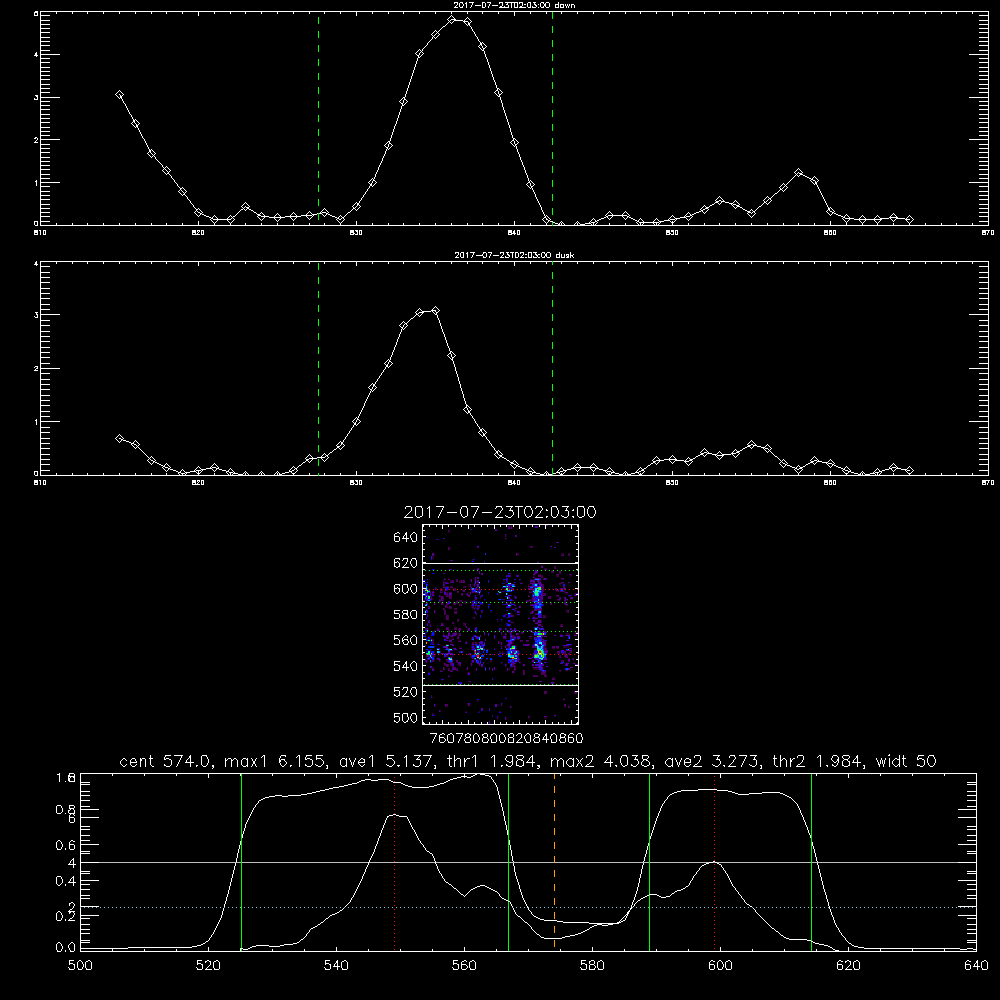Click the '2017-07-23T02:03:00 dusk' plot title
Viewport: 1000px width, 1000px height.
point(514,255)
